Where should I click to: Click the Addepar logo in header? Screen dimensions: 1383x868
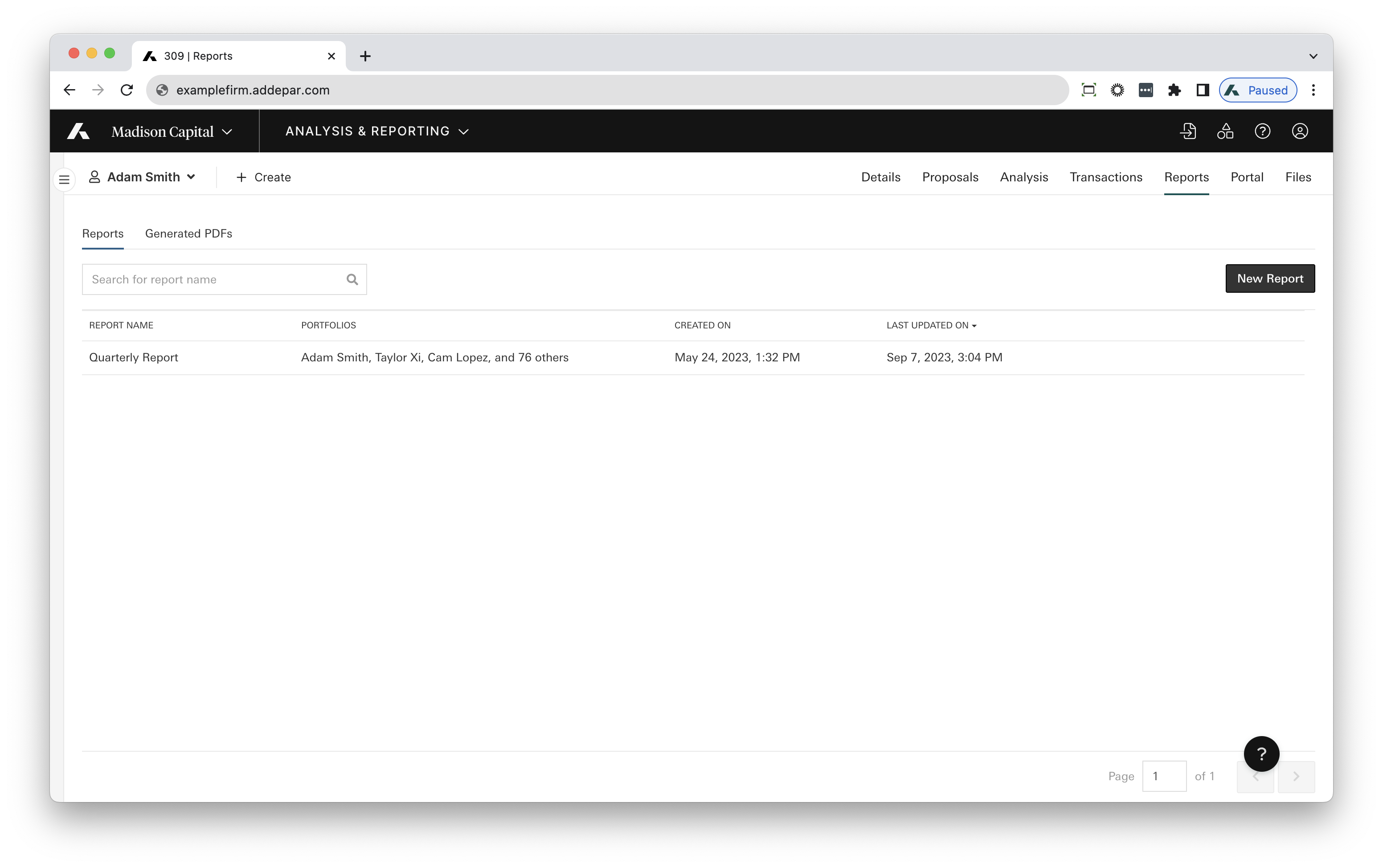[x=78, y=131]
